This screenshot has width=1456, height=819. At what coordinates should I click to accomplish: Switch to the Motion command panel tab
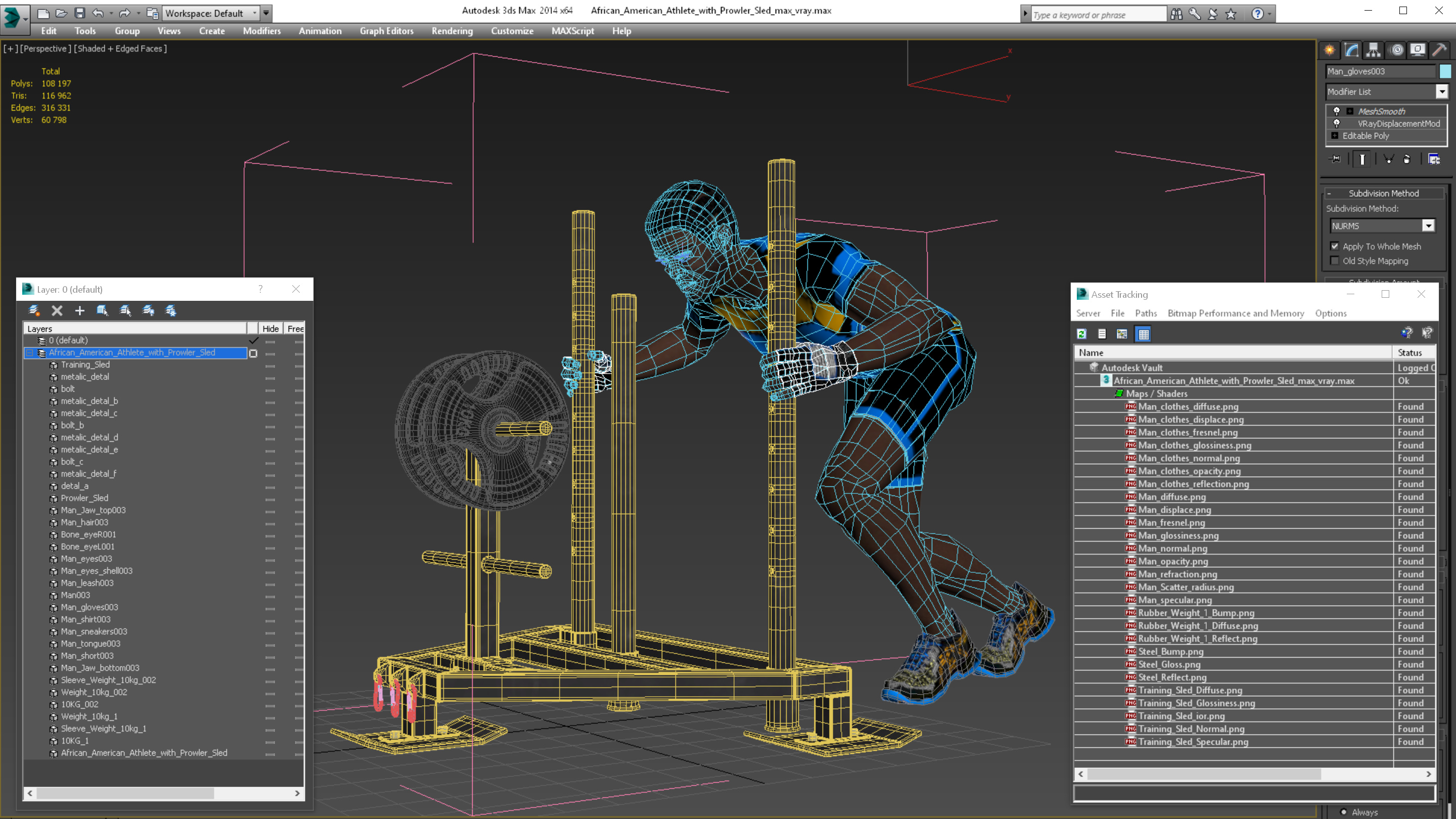click(x=1396, y=51)
